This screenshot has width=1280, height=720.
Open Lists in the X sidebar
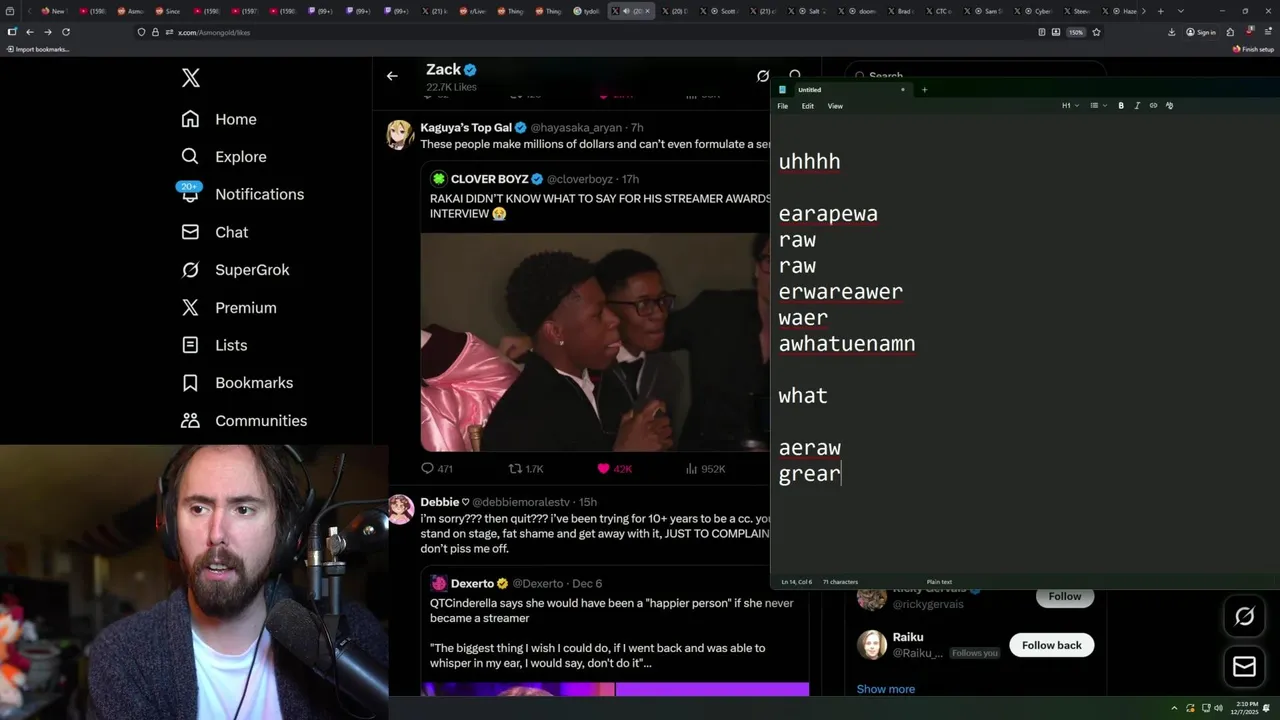coord(214,345)
